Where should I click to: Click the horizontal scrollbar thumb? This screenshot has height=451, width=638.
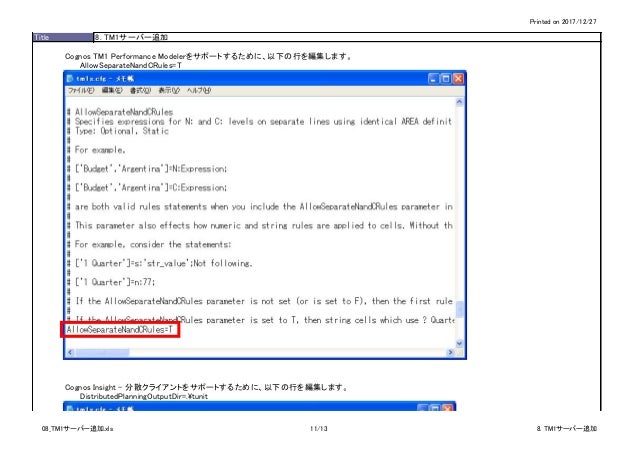[102, 352]
